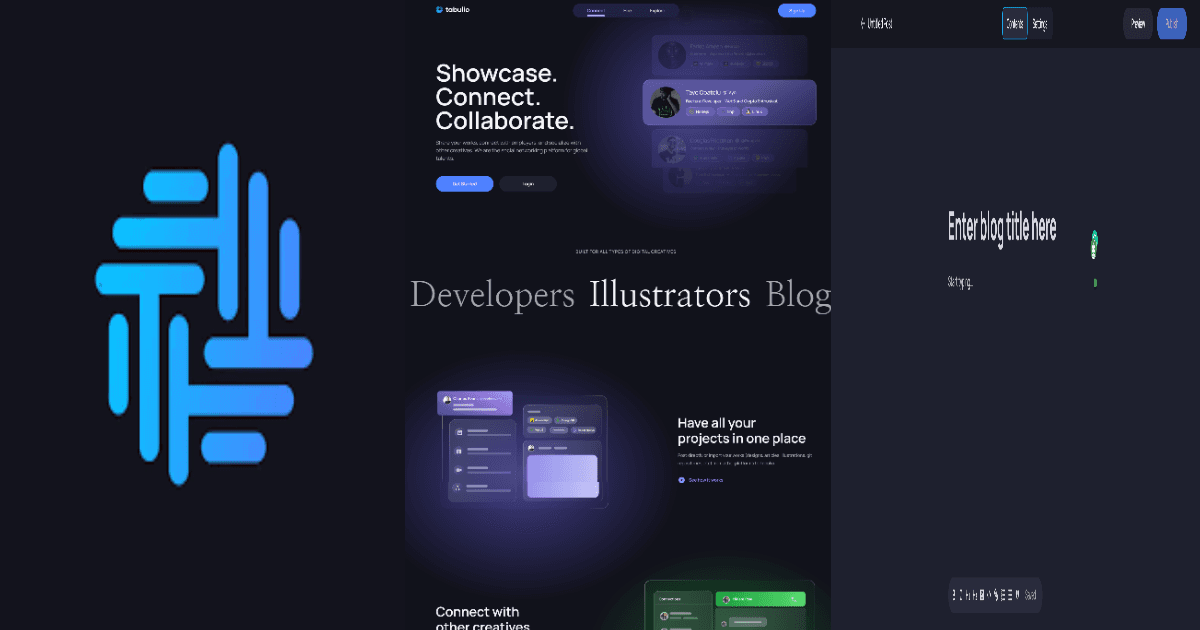Viewport: 1200px width, 630px height.
Task: Select the third navbar menu item
Action: coord(656,11)
